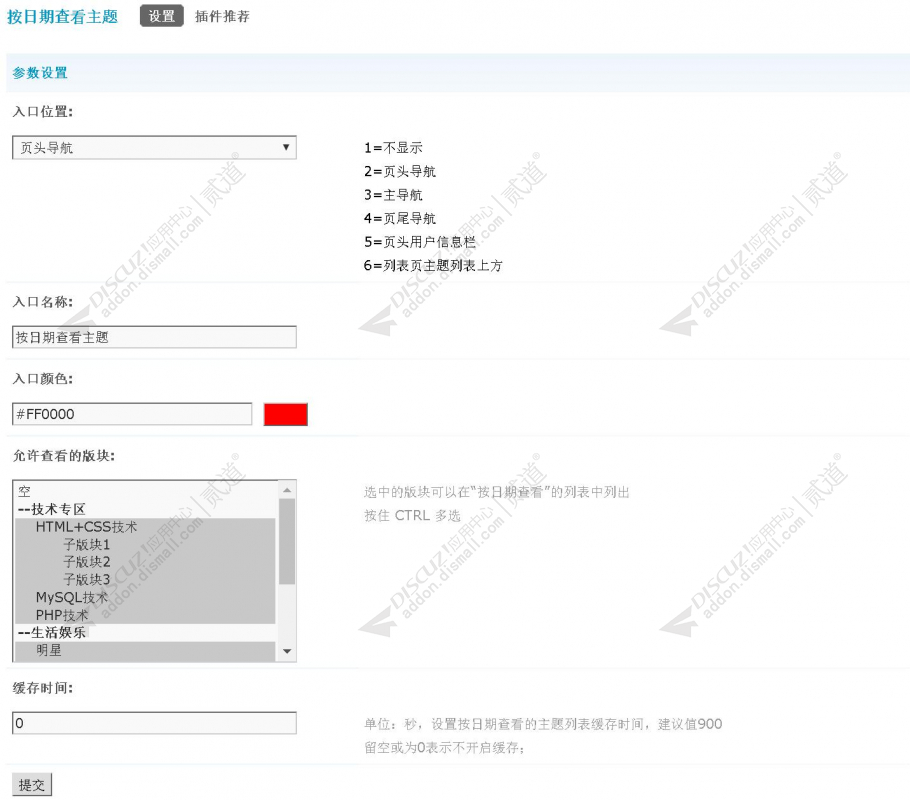910x800 pixels.
Task: Click the 3=主导航 hint text
Action: click(393, 195)
